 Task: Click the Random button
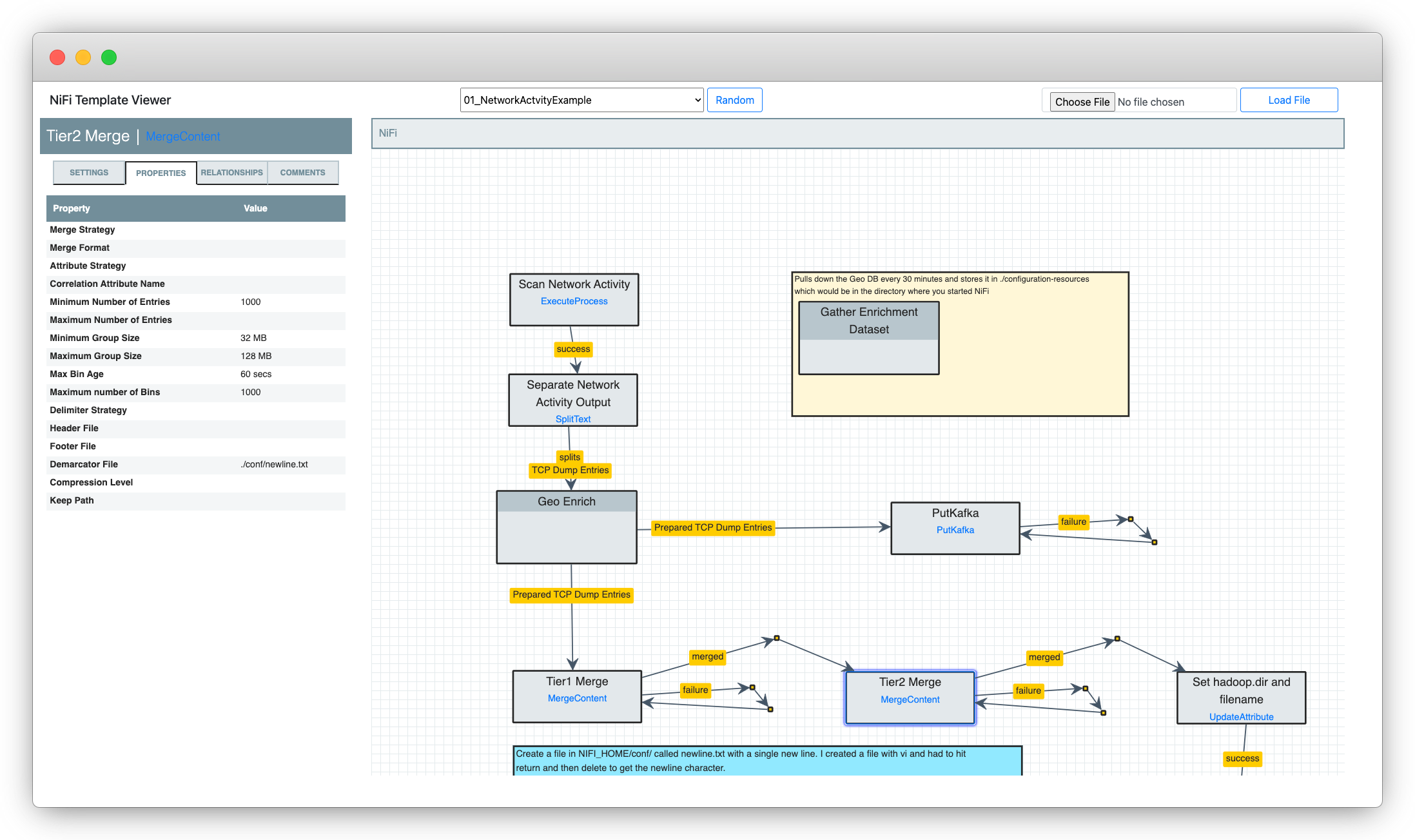pyautogui.click(x=734, y=100)
